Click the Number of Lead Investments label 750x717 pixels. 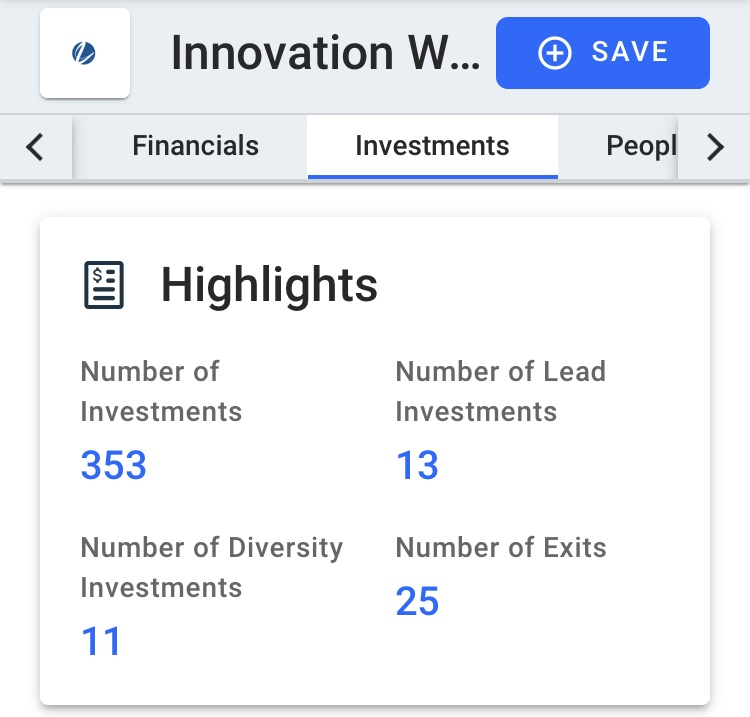(501, 391)
